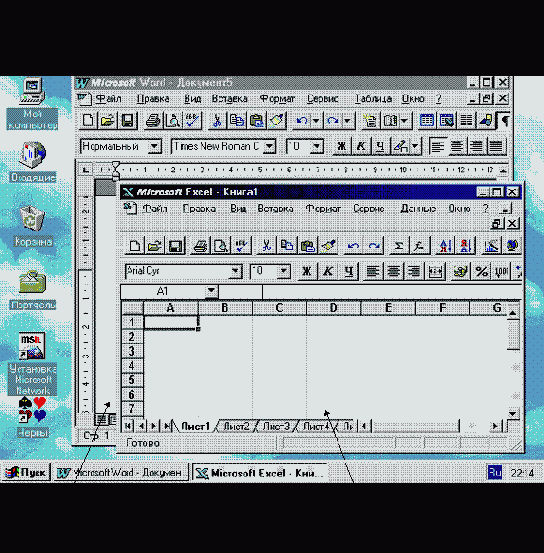Viewport: 544px width, 553px height.
Task: Toggle Underline (Ч) in Excel formatting toolbar
Action: tap(349, 271)
